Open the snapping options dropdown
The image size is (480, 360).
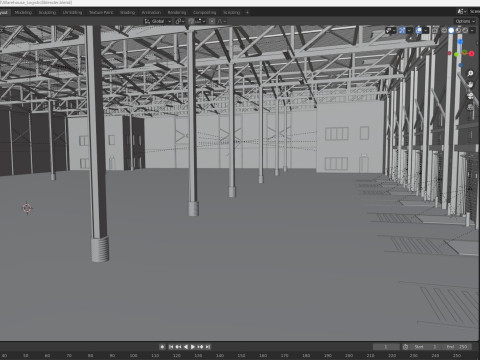click(x=199, y=21)
